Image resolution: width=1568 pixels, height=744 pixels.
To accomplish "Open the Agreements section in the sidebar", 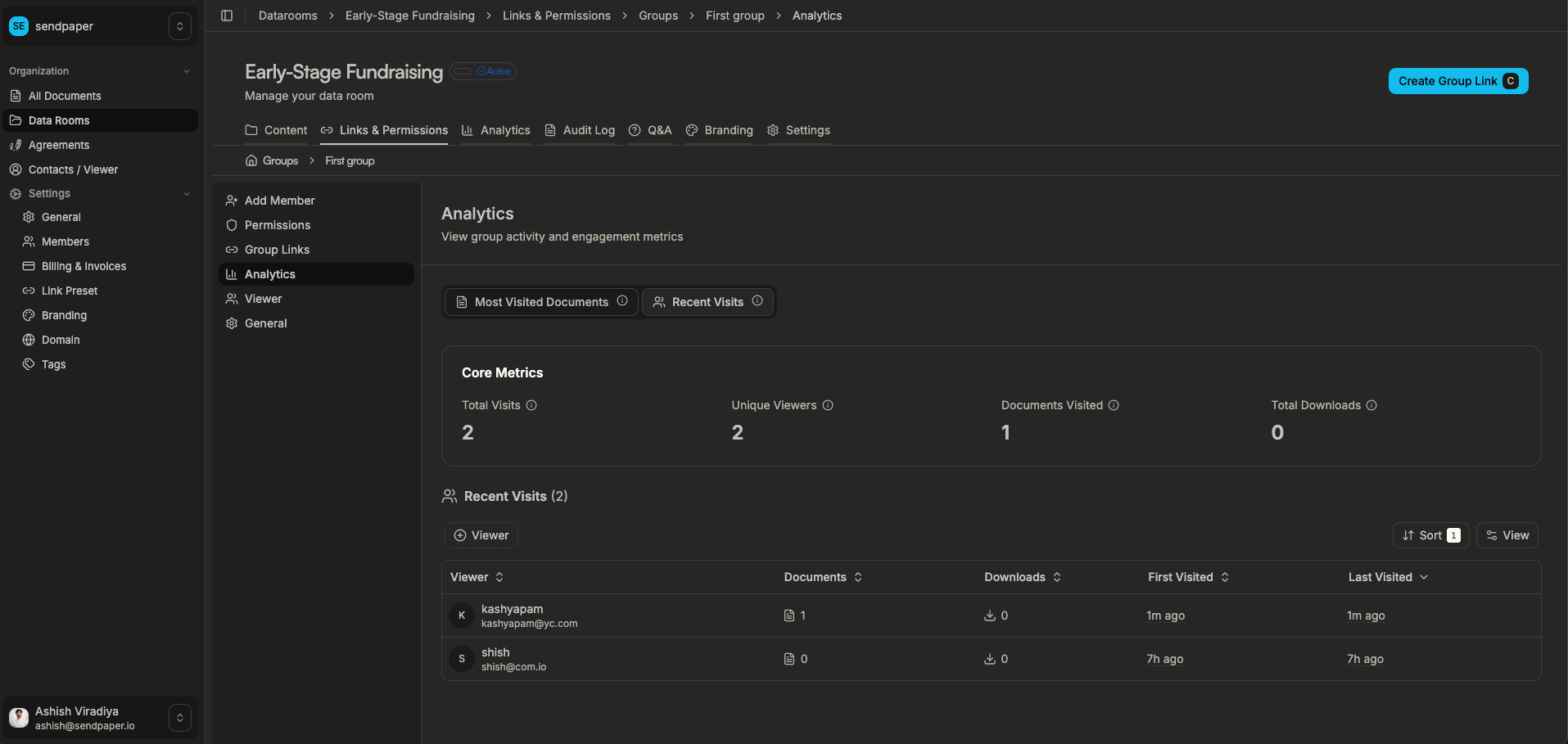I will [58, 145].
